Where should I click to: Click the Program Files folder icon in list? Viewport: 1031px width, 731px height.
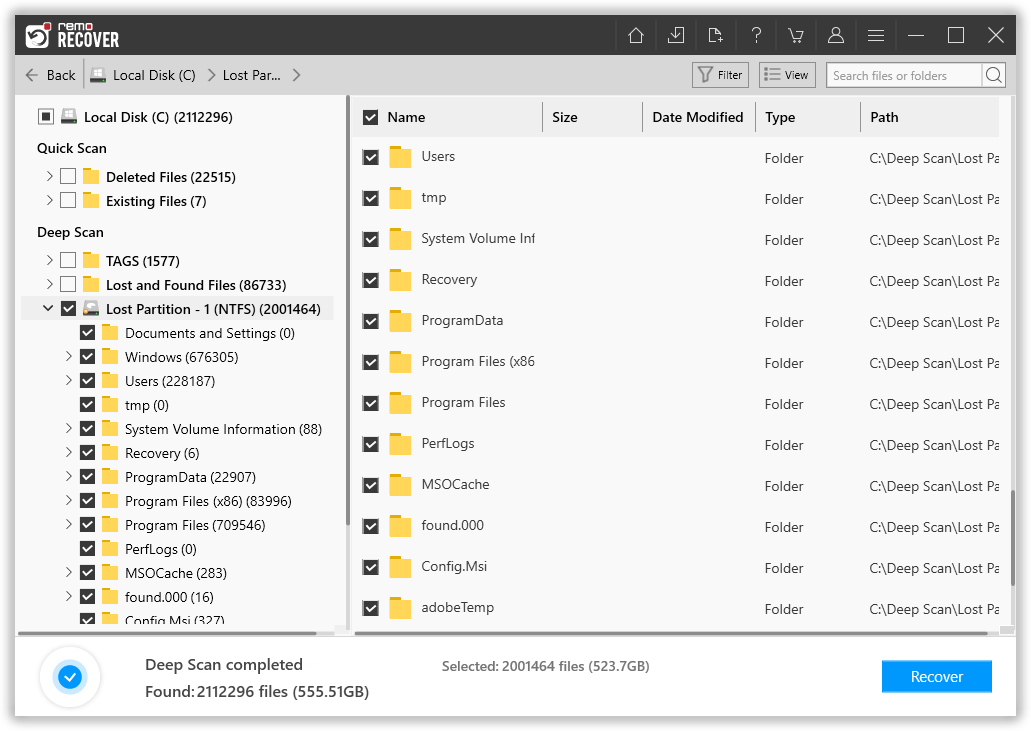coord(400,404)
